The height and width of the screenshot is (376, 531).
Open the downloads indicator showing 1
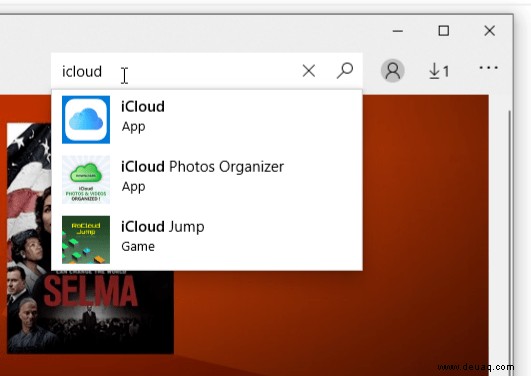[439, 71]
